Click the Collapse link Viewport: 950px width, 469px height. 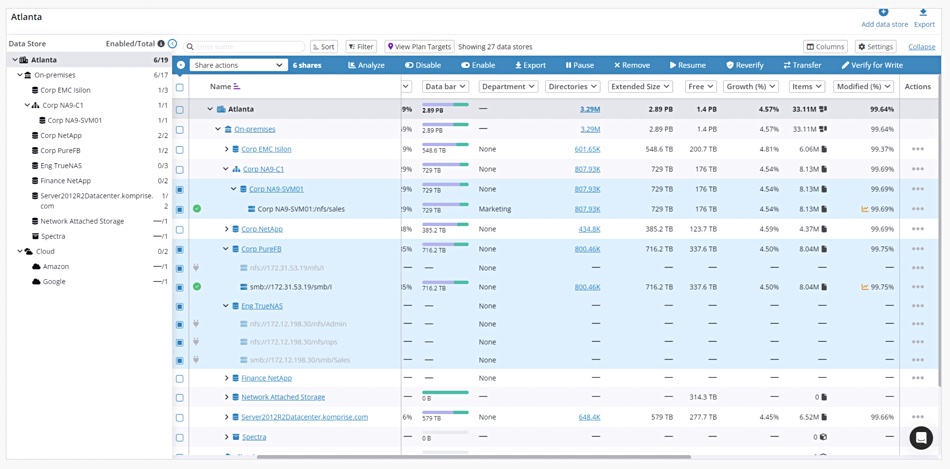[x=922, y=47]
